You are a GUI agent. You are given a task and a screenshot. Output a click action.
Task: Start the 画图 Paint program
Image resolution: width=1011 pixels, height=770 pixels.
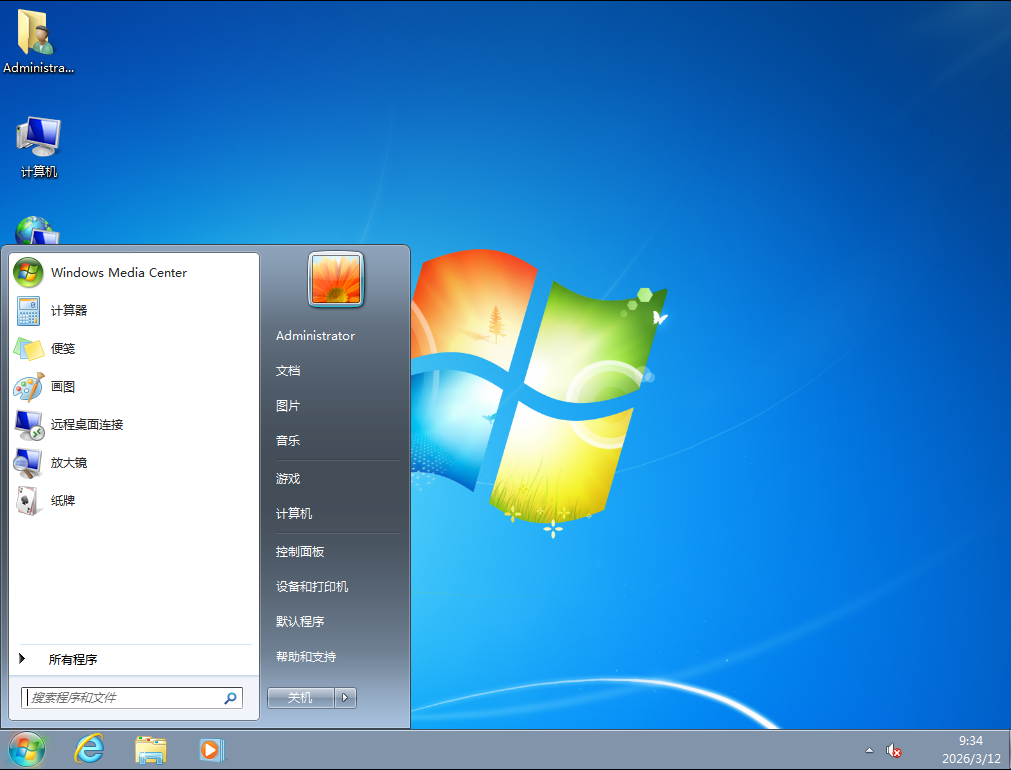[63, 386]
